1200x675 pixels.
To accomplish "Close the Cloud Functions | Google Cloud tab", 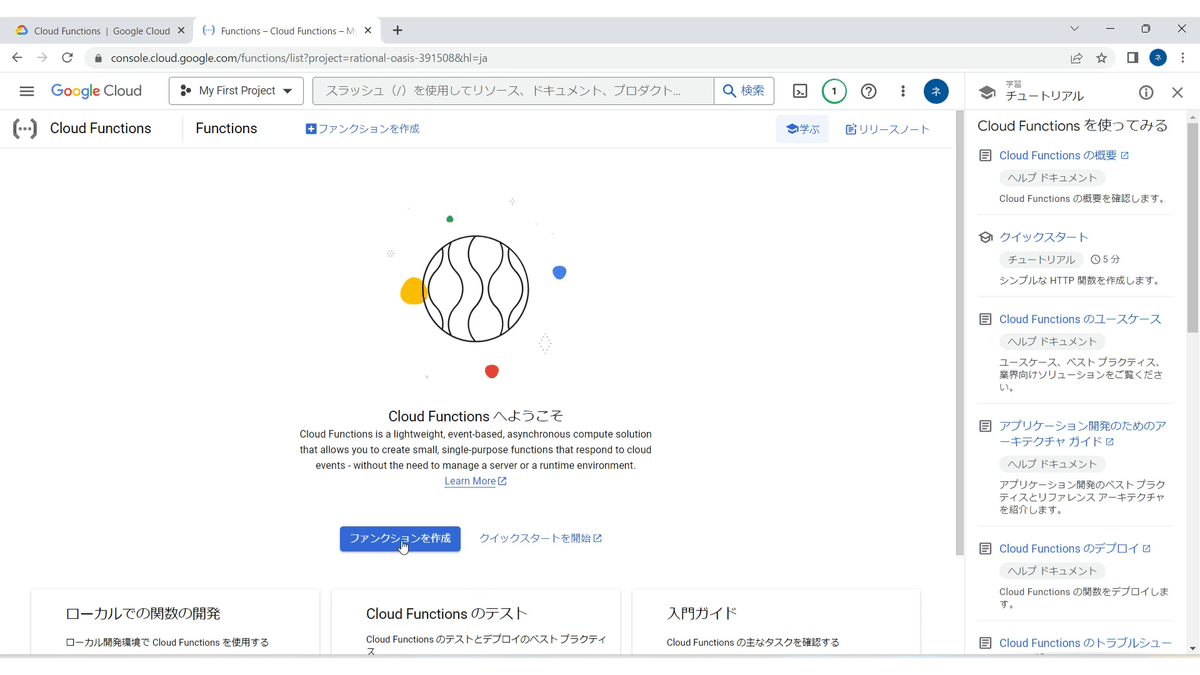I will [181, 31].
